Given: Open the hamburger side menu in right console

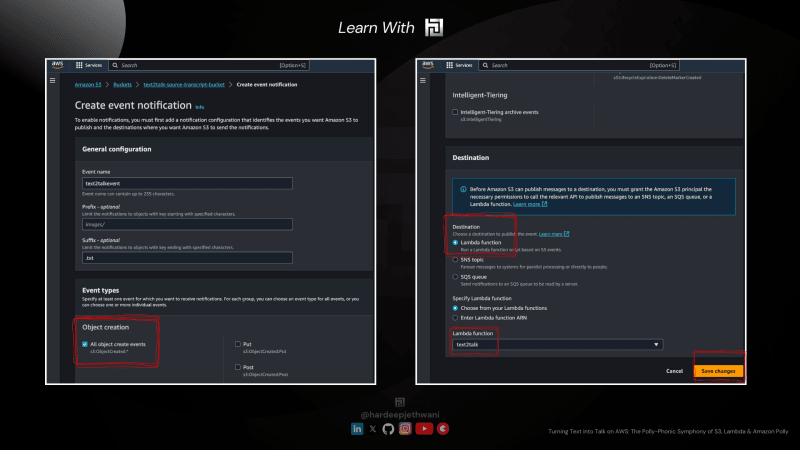Looking at the screenshot, I should coord(423,81).
